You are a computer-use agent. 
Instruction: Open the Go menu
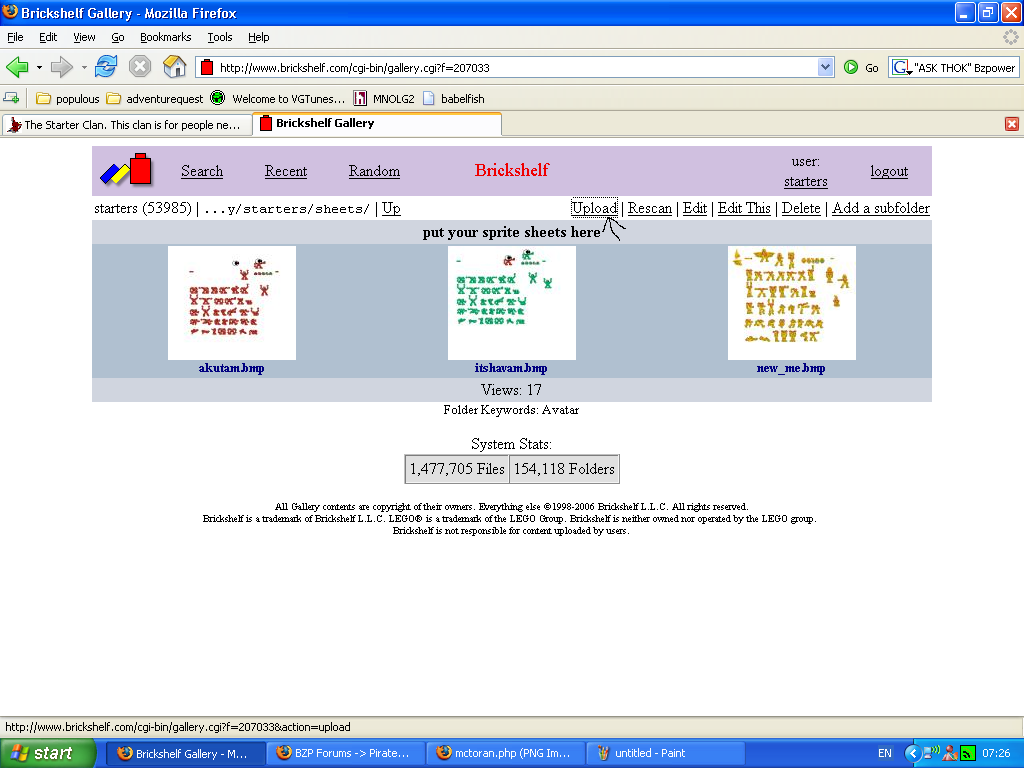[x=118, y=37]
